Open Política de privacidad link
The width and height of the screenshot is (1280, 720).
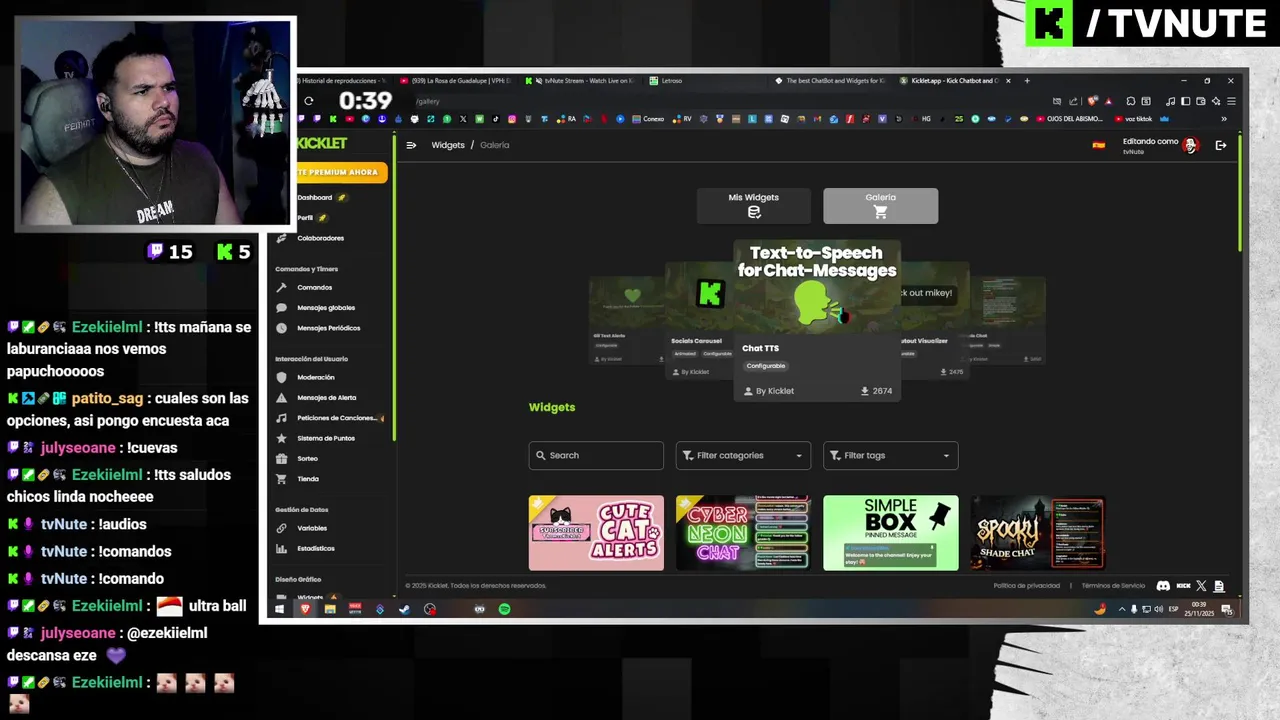coord(1027,586)
